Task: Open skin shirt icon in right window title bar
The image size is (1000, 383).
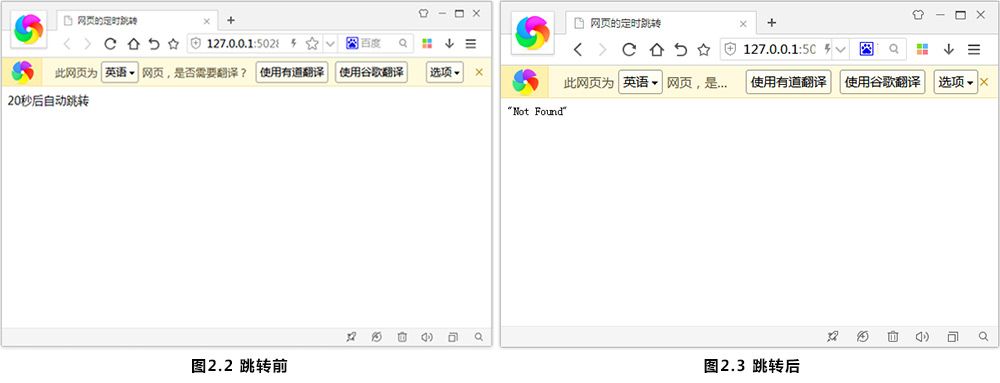Action: 918,15
